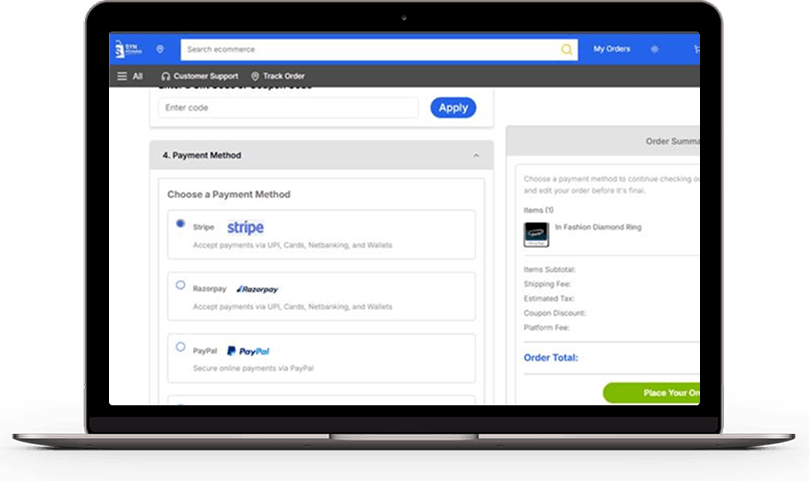This screenshot has height=482, width=810.
Task: Collapse the Payment Method section chevron
Action: 476,156
